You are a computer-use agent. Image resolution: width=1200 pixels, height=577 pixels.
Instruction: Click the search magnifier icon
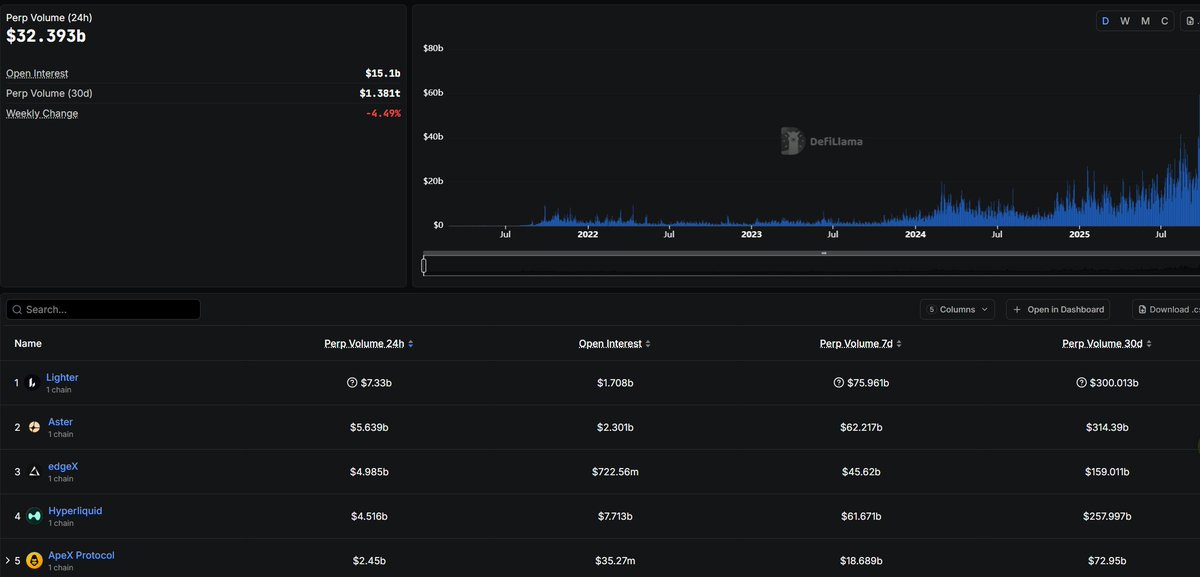pos(18,310)
